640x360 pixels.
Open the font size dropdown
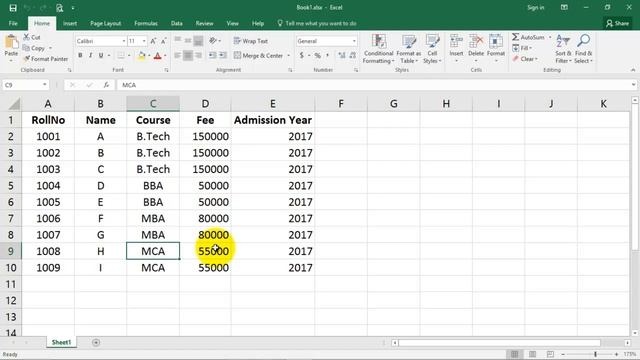[x=144, y=41]
